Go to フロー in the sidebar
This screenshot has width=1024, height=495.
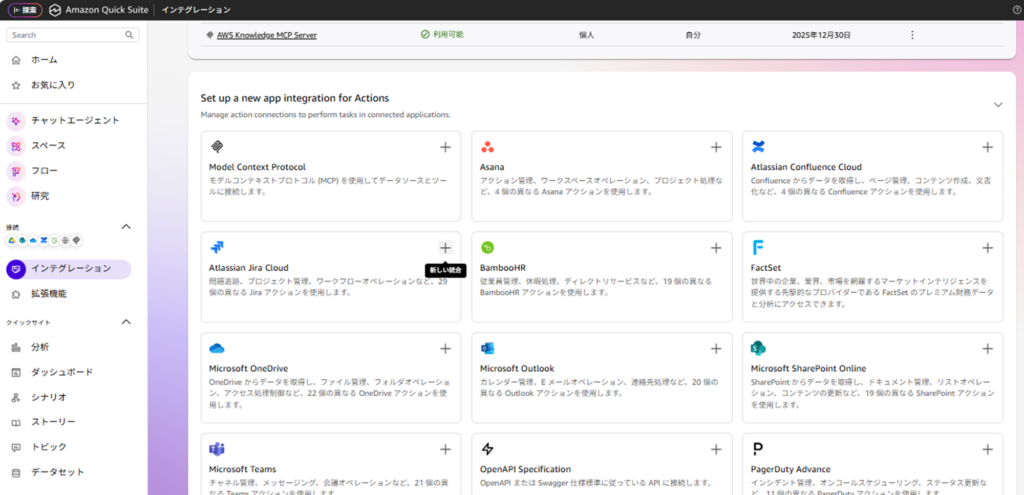point(43,171)
